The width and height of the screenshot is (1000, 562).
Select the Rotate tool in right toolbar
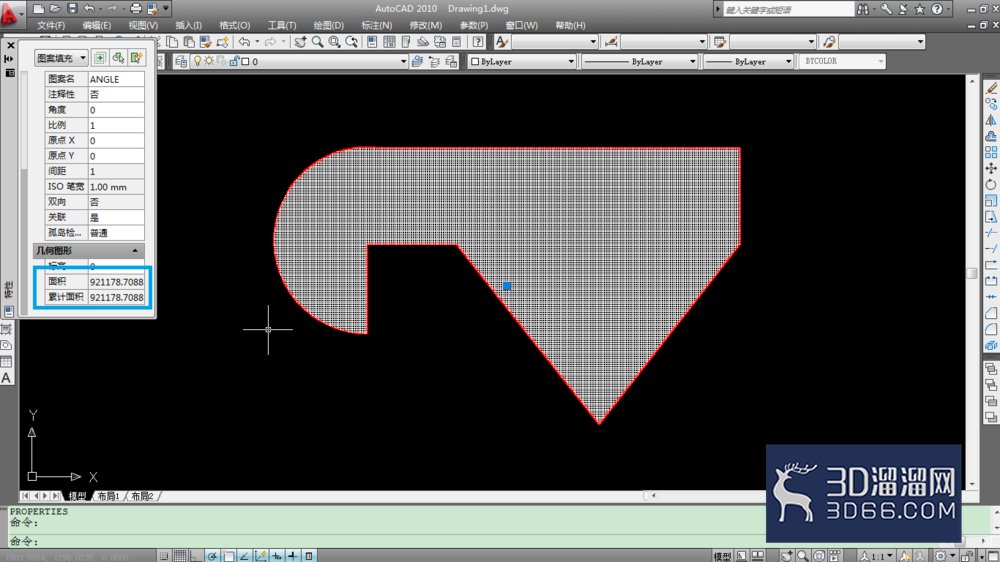click(990, 185)
